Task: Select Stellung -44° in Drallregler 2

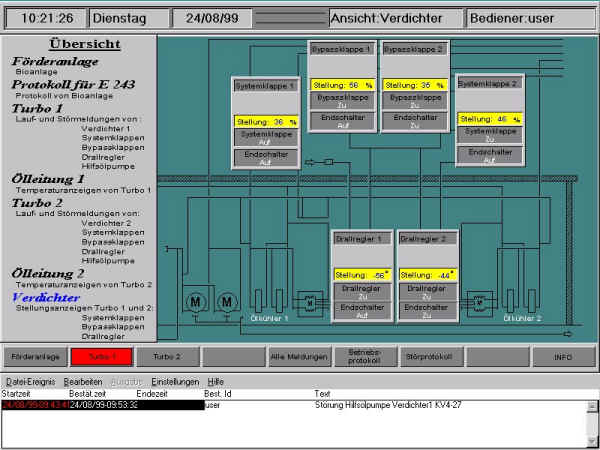Action: coord(428,275)
